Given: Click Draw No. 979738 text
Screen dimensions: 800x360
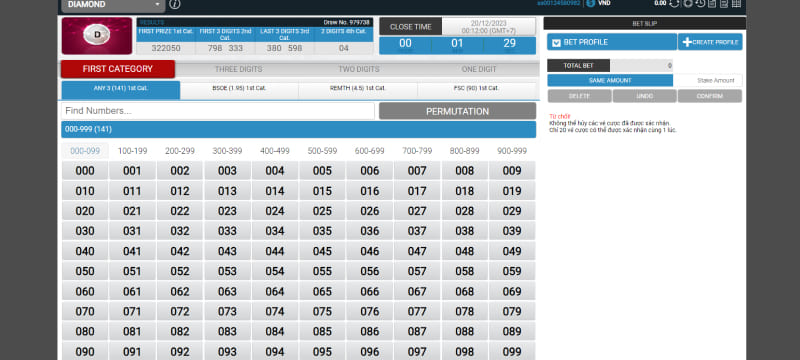Looking at the screenshot, I should (x=346, y=22).
